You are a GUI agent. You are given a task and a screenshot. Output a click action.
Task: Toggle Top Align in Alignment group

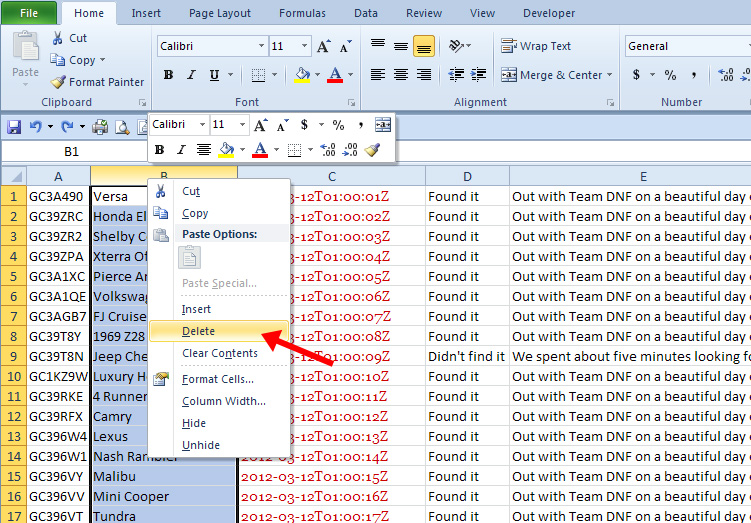[378, 46]
